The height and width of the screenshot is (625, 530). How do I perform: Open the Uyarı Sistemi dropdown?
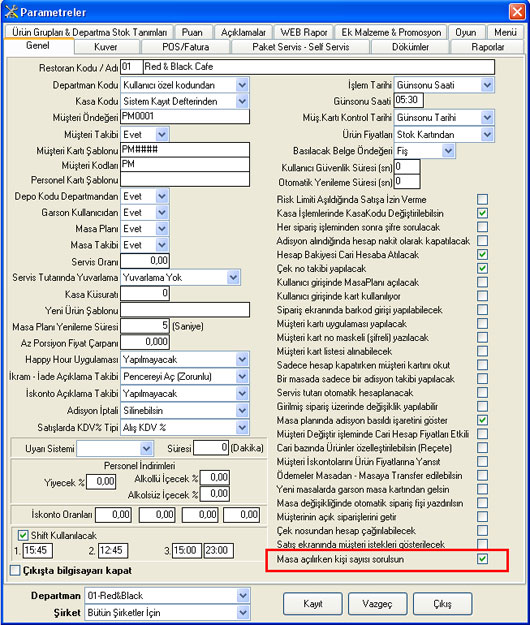pos(146,448)
